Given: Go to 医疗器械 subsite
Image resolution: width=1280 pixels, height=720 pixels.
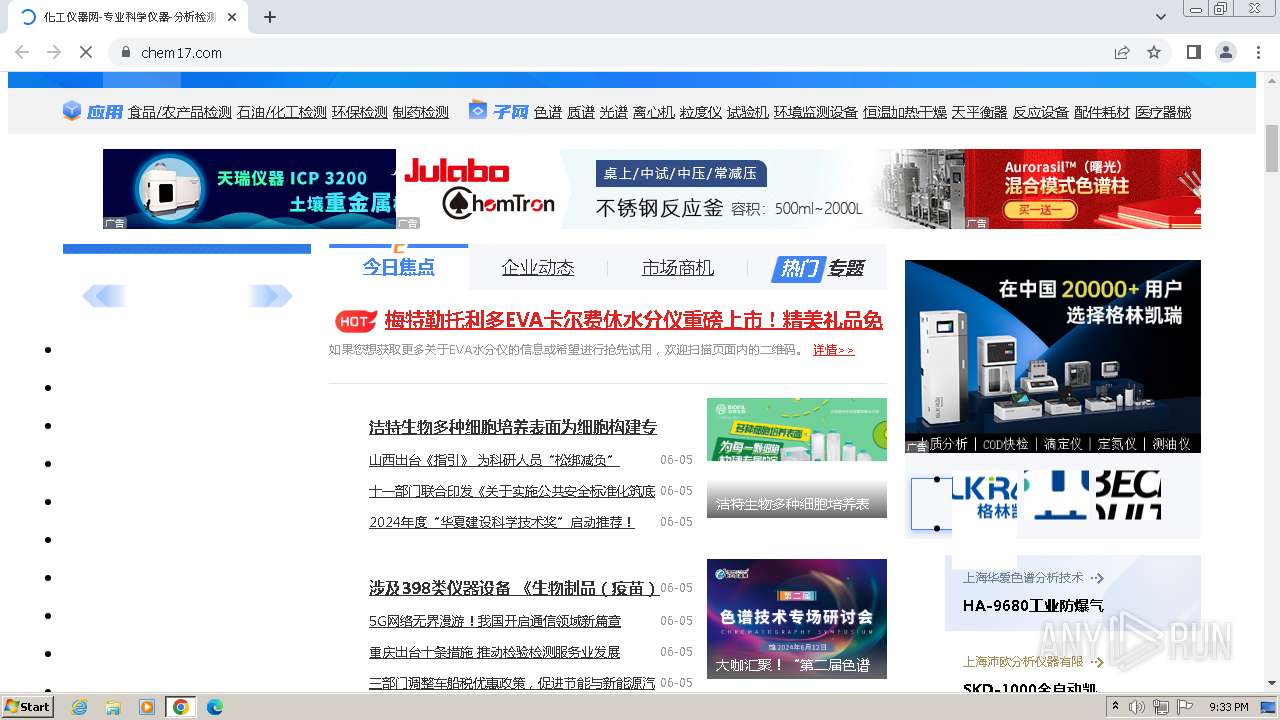Looking at the screenshot, I should click(1163, 112).
